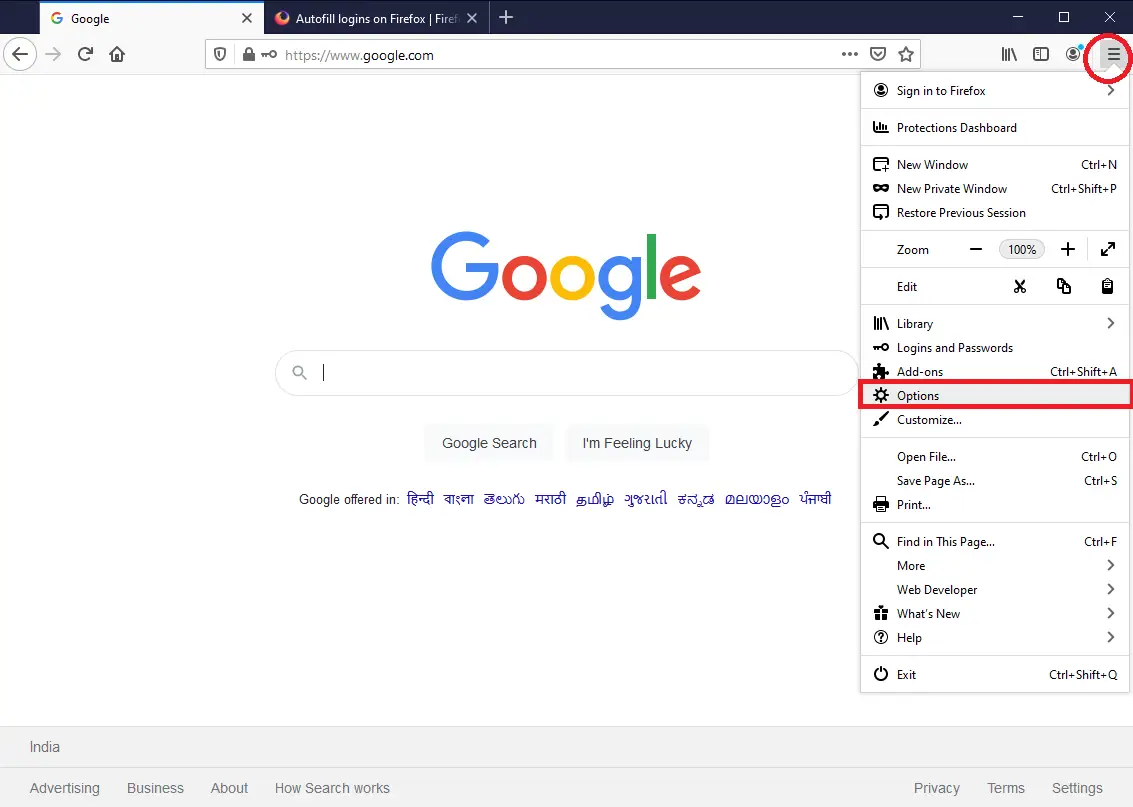Open the About footer link
Screen dimensions: 1133x807
[x=229, y=787]
